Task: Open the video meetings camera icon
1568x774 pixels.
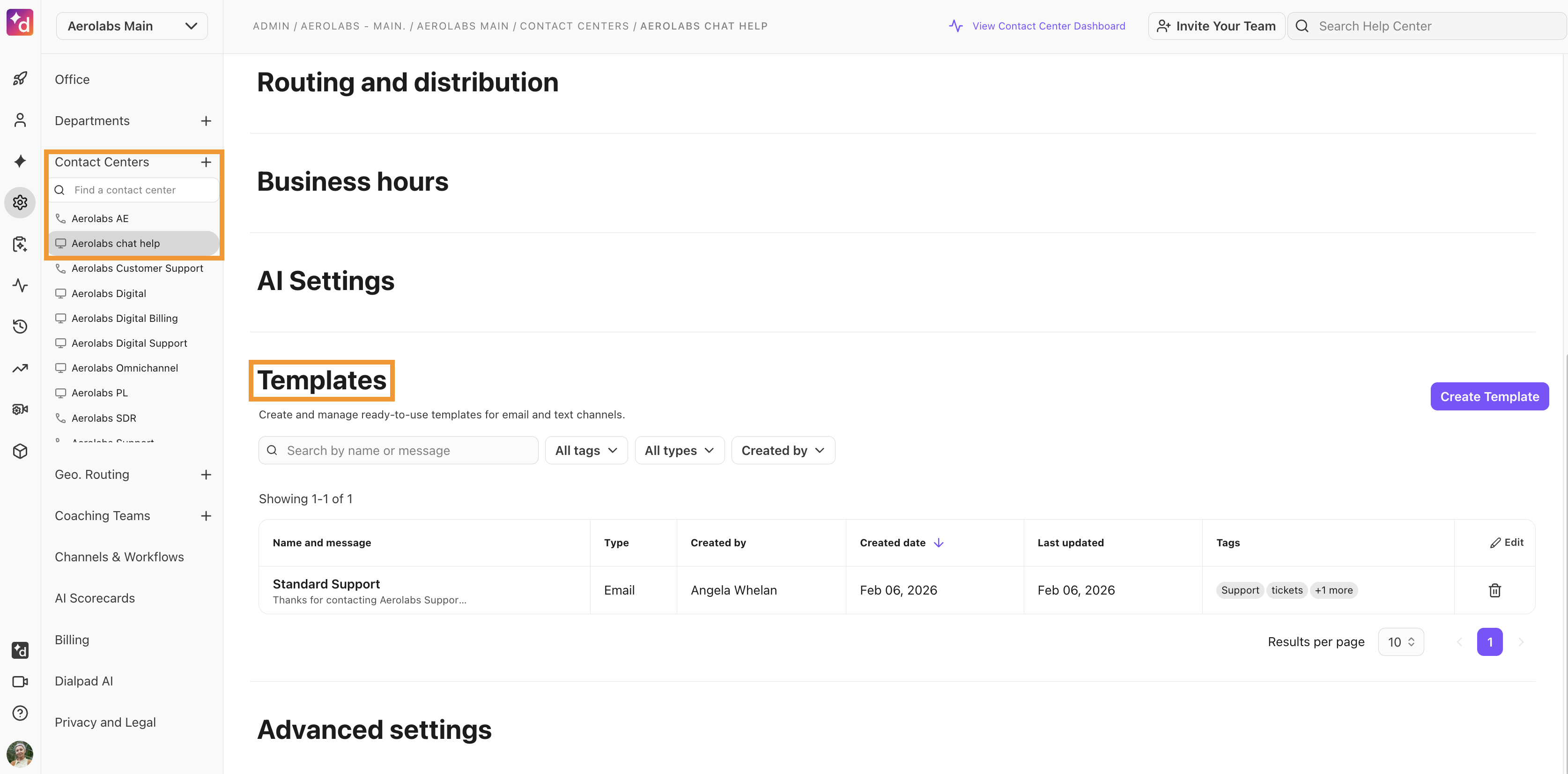Action: point(20,681)
